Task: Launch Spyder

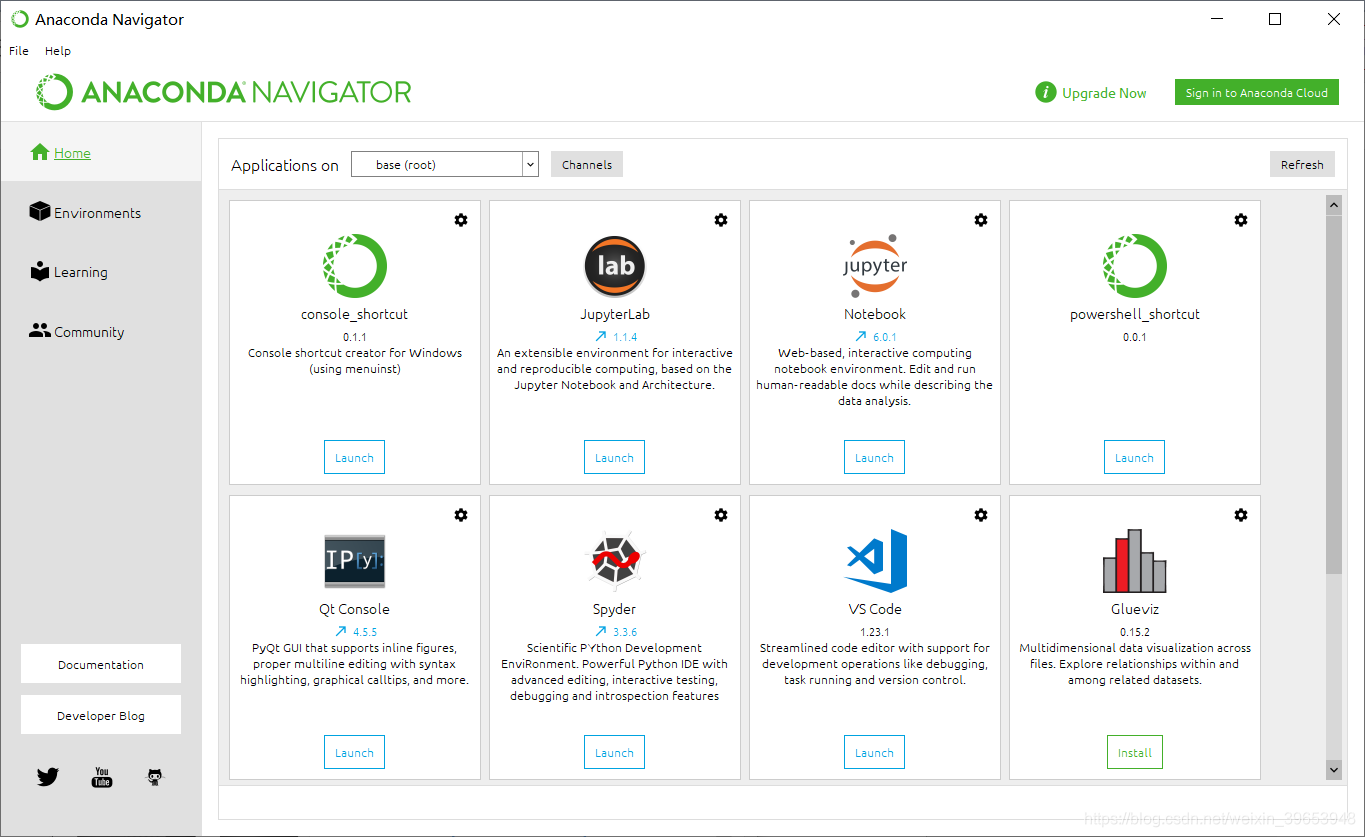Action: tap(615, 752)
